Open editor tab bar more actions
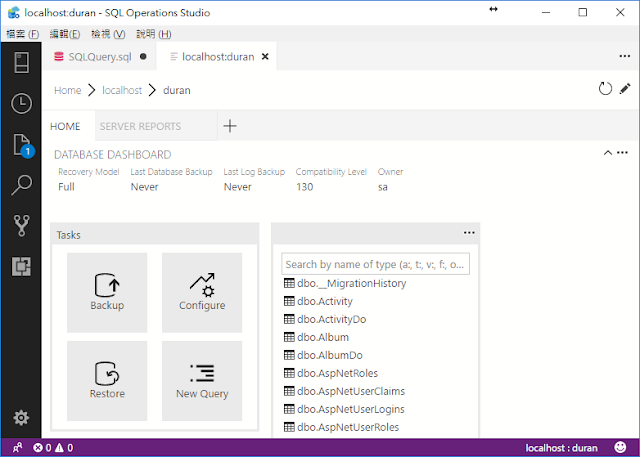Image resolution: width=640 pixels, height=457 pixels. 624,56
